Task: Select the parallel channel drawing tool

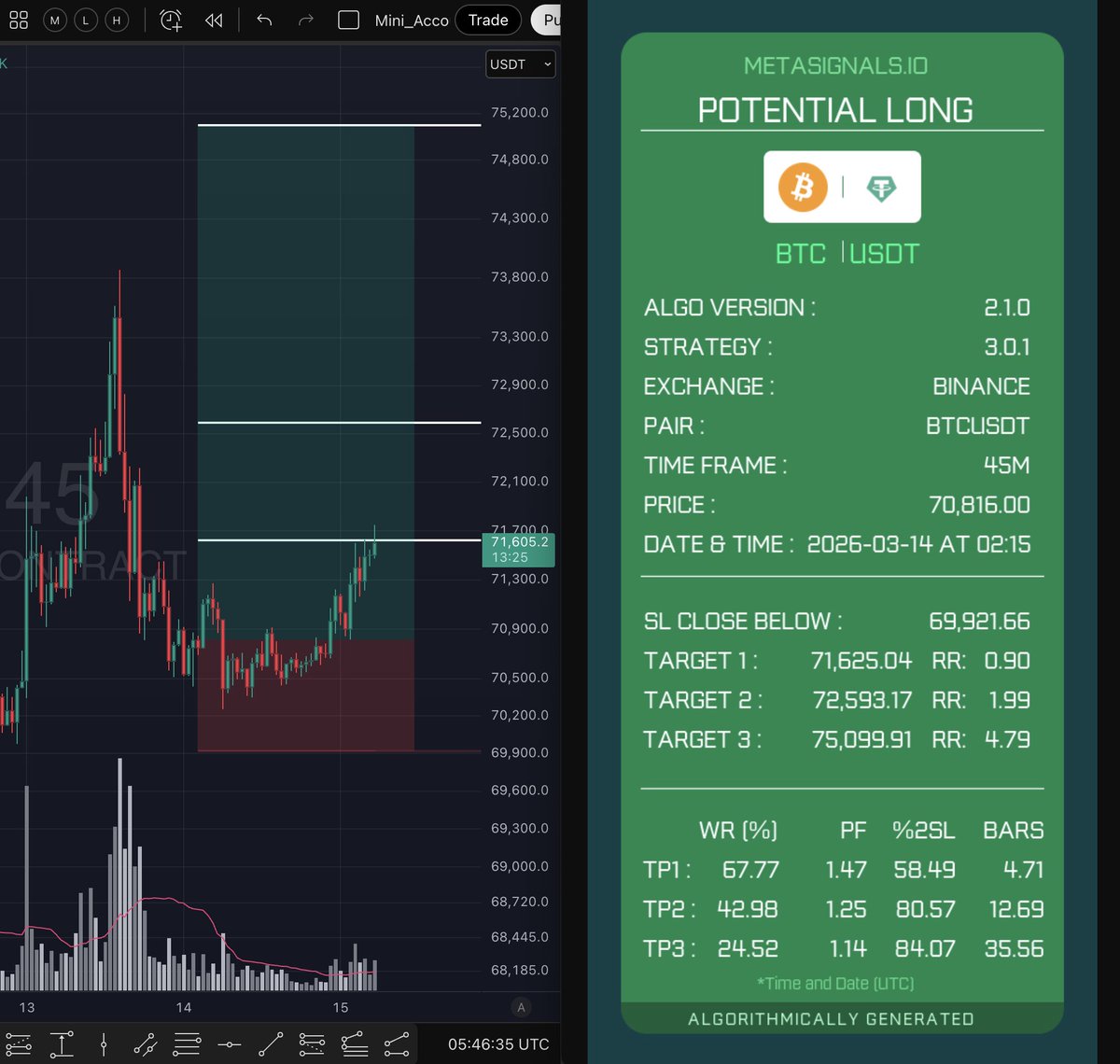Action: tap(145, 1044)
